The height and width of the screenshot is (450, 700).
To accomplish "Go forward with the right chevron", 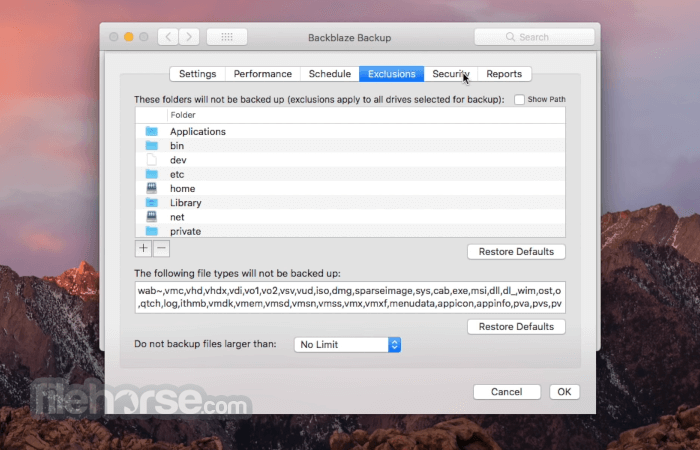I will [189, 37].
